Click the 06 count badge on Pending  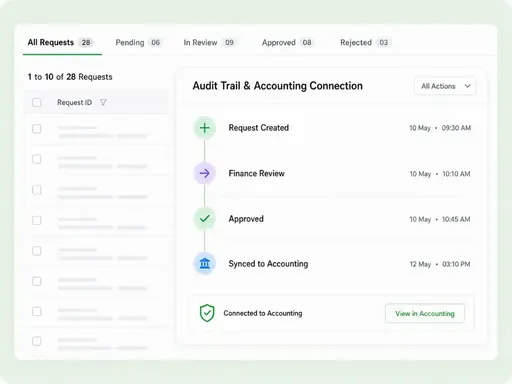pyautogui.click(x=155, y=42)
